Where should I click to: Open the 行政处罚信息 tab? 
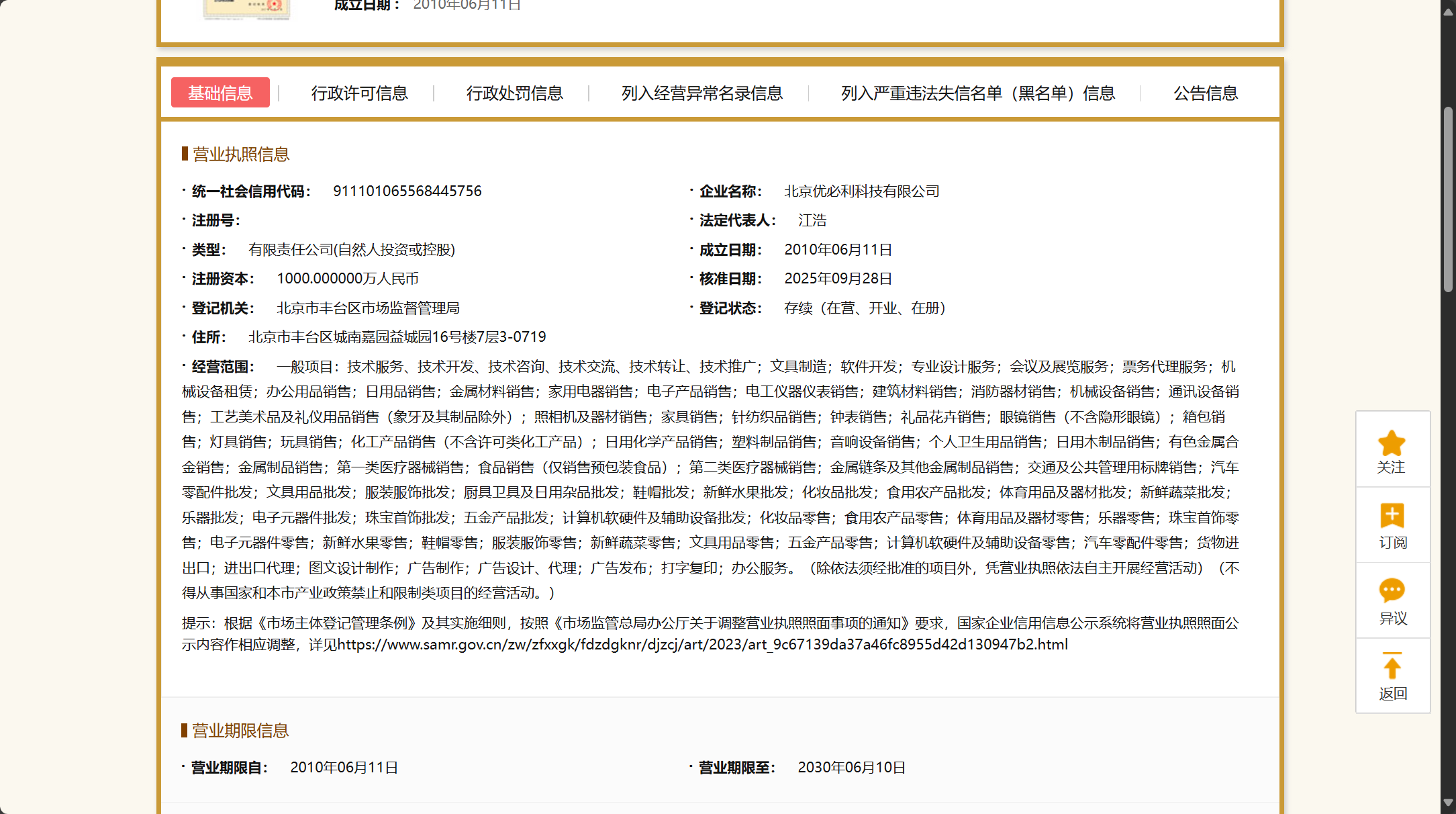click(x=514, y=93)
